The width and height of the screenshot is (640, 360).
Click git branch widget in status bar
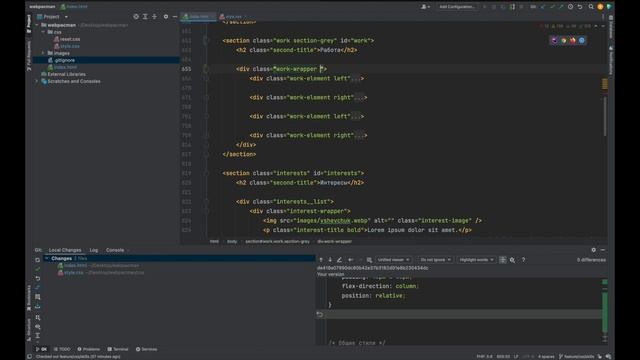(576, 356)
